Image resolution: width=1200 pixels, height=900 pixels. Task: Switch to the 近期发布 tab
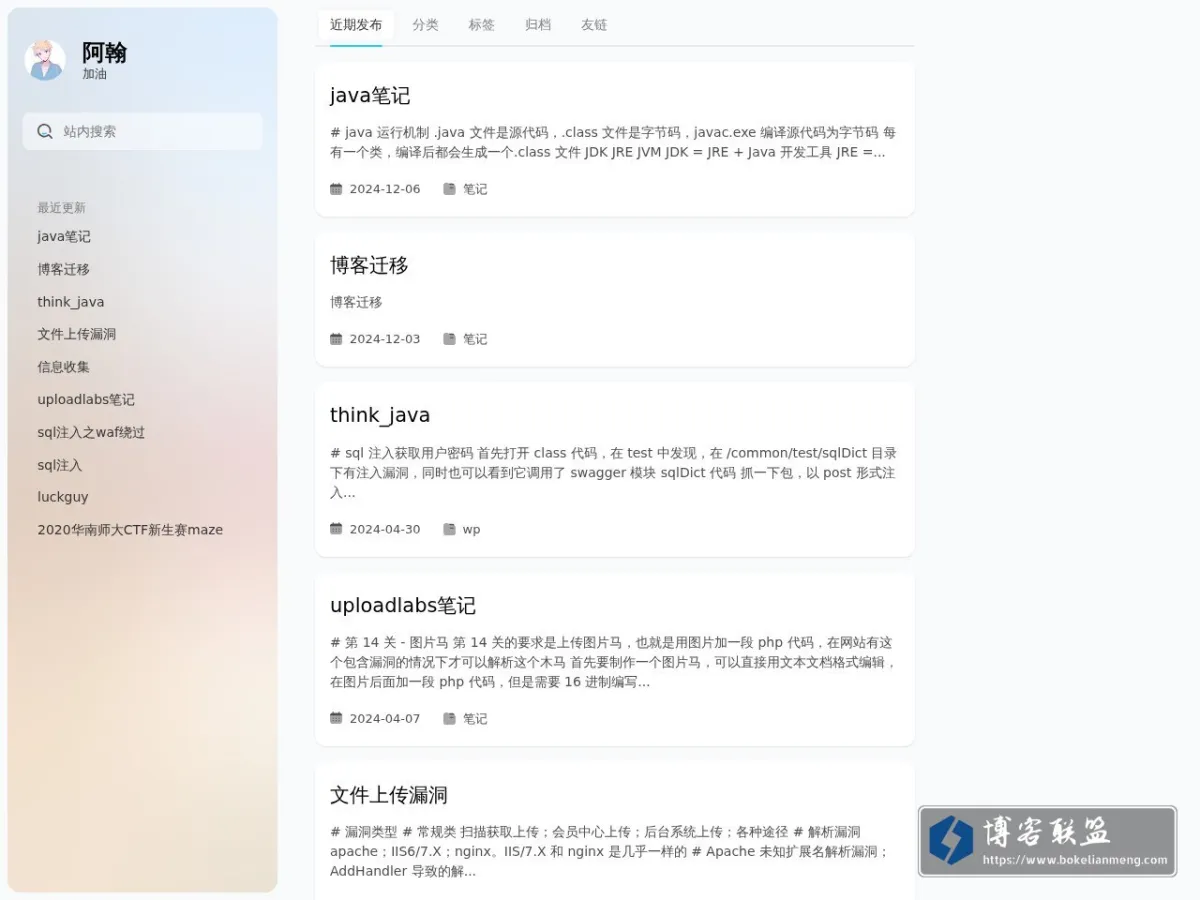coord(356,25)
